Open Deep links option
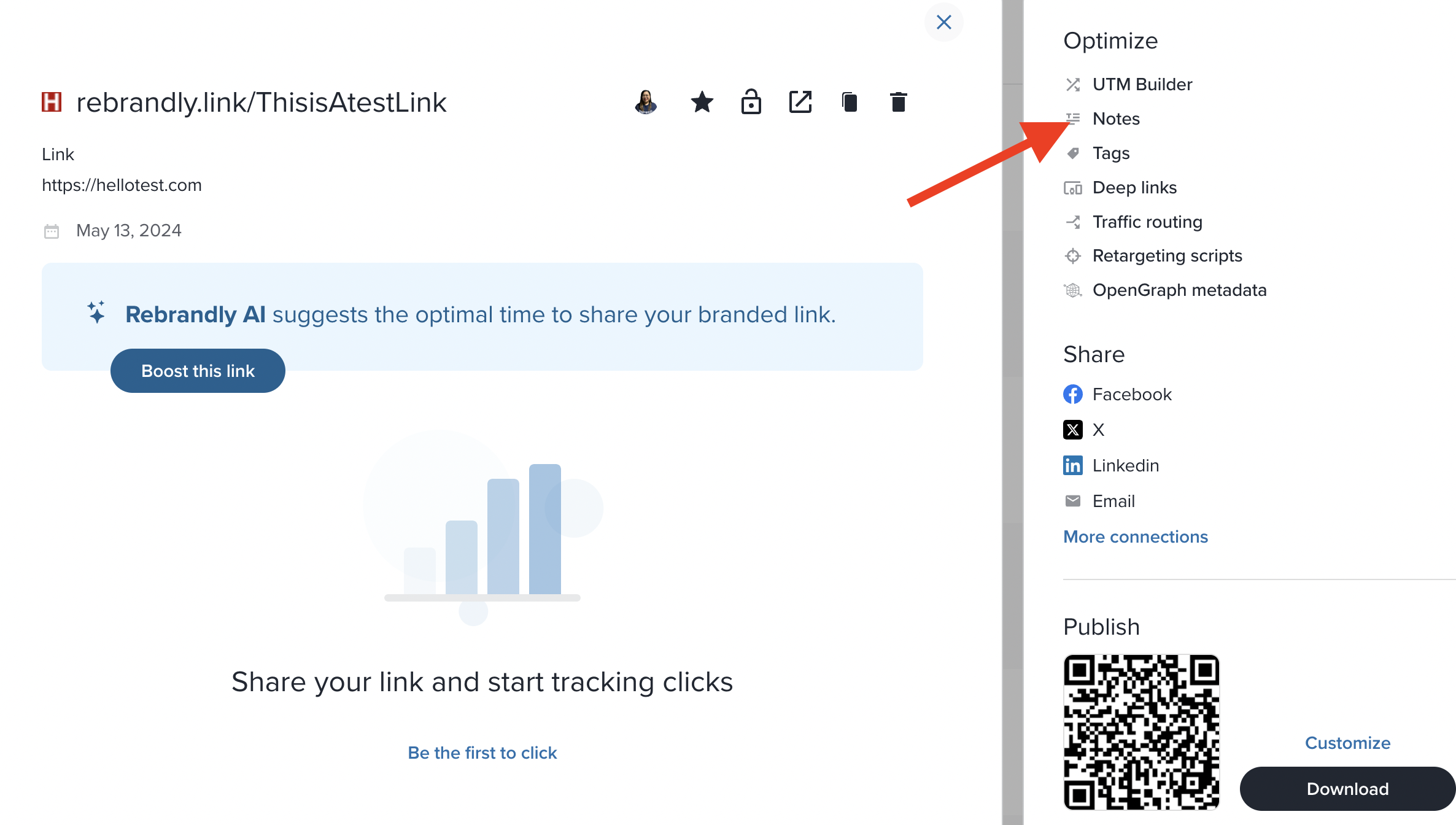This screenshot has width=1456, height=825. (x=1134, y=187)
